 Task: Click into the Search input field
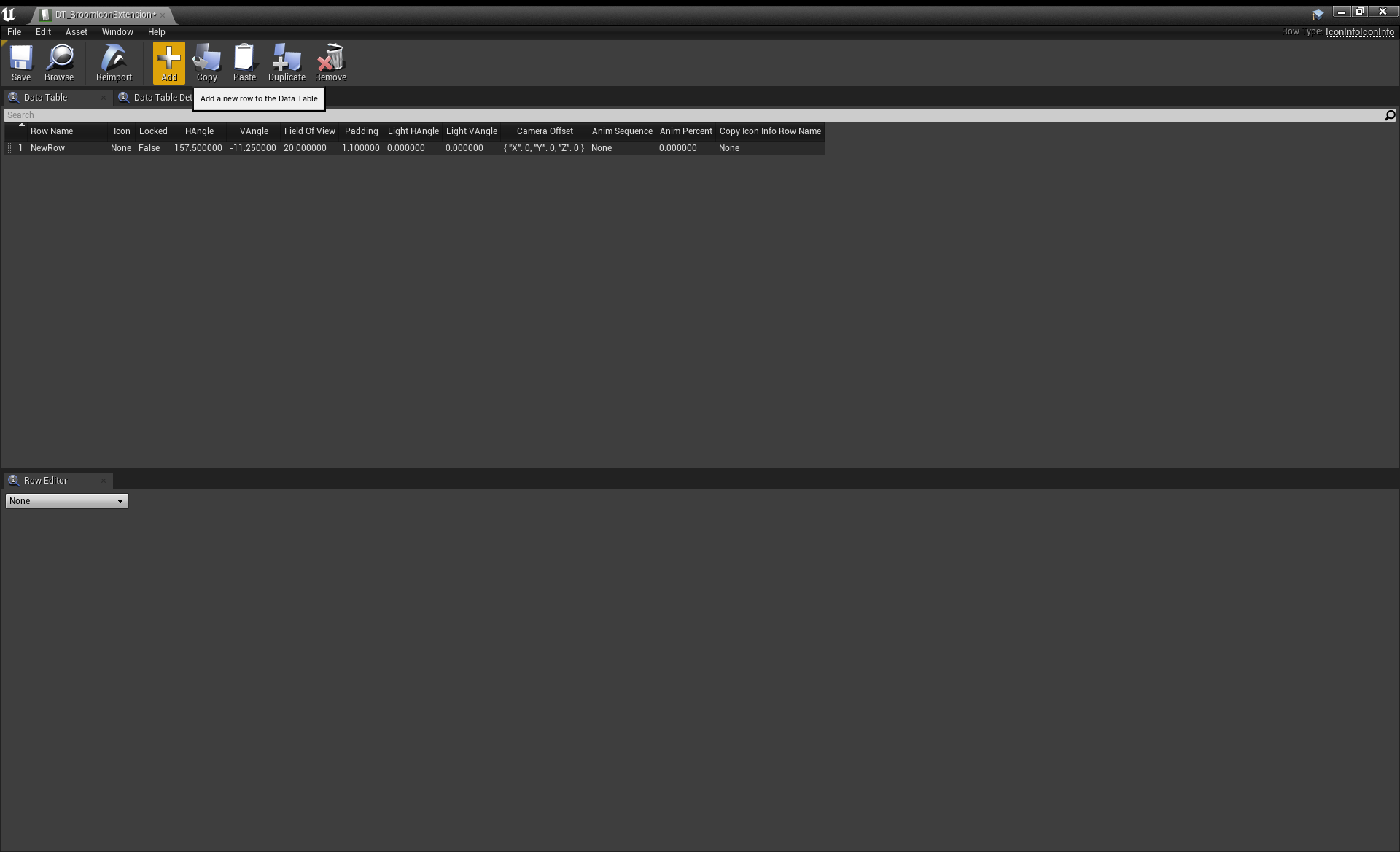pyautogui.click(x=656, y=115)
